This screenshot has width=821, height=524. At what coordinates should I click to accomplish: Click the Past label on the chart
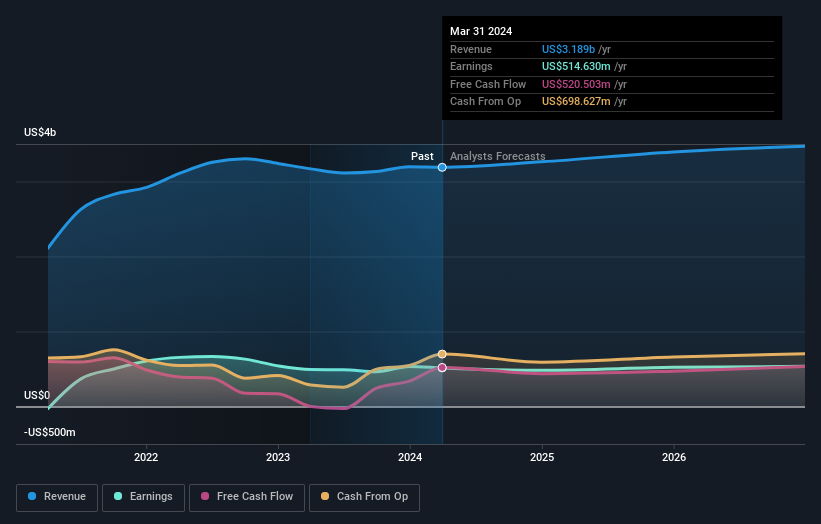[x=422, y=157]
